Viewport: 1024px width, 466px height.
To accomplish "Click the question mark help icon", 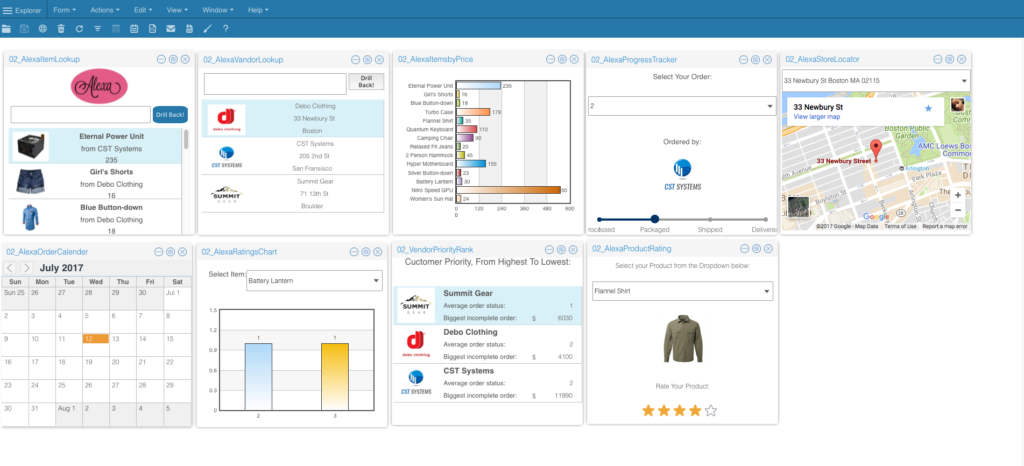I will [x=225, y=29].
